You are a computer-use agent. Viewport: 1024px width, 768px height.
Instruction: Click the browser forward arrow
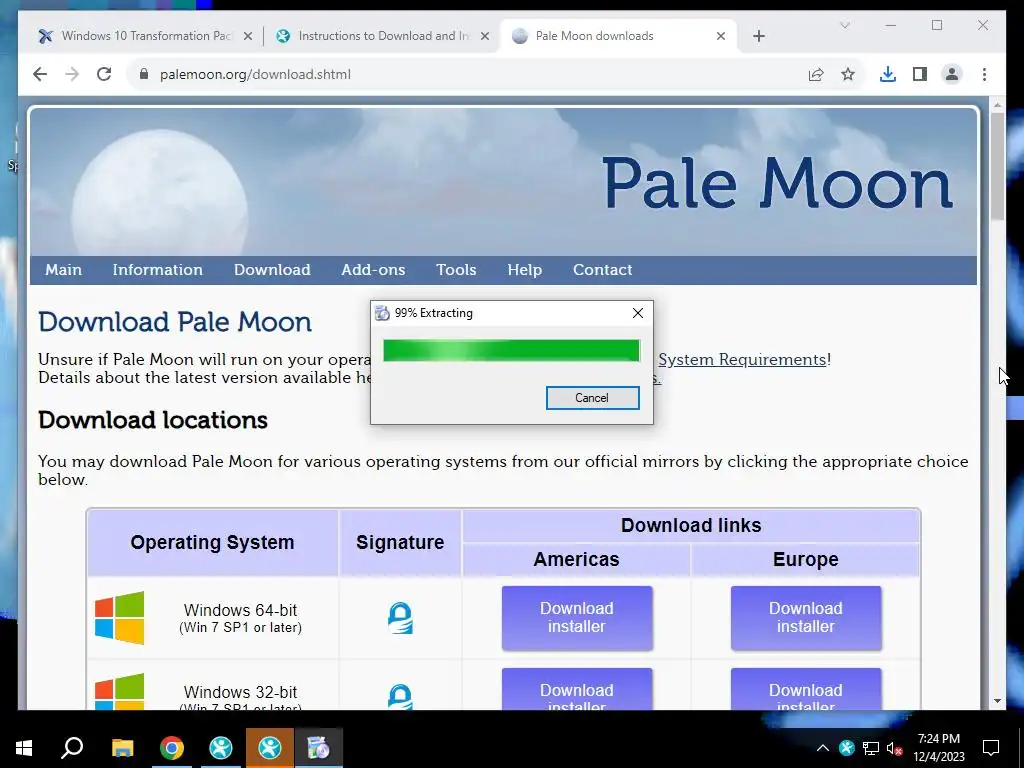pos(72,74)
